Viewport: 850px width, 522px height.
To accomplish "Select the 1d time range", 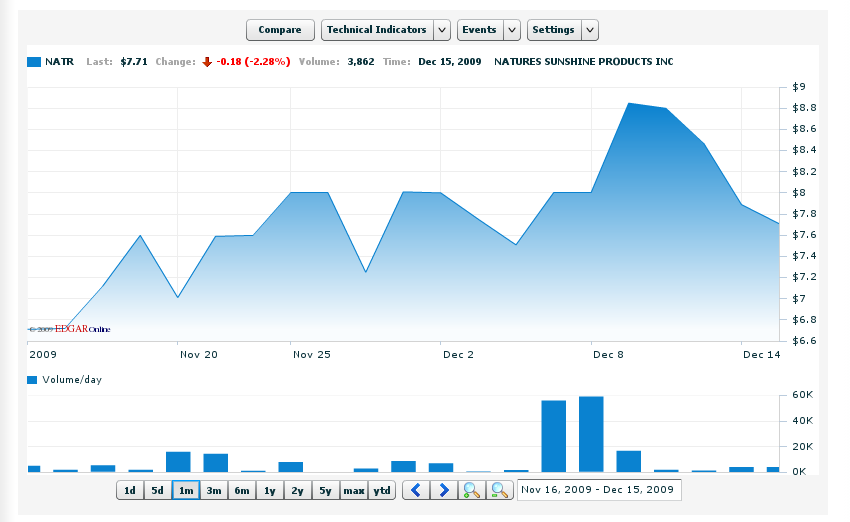I will click(x=130, y=491).
